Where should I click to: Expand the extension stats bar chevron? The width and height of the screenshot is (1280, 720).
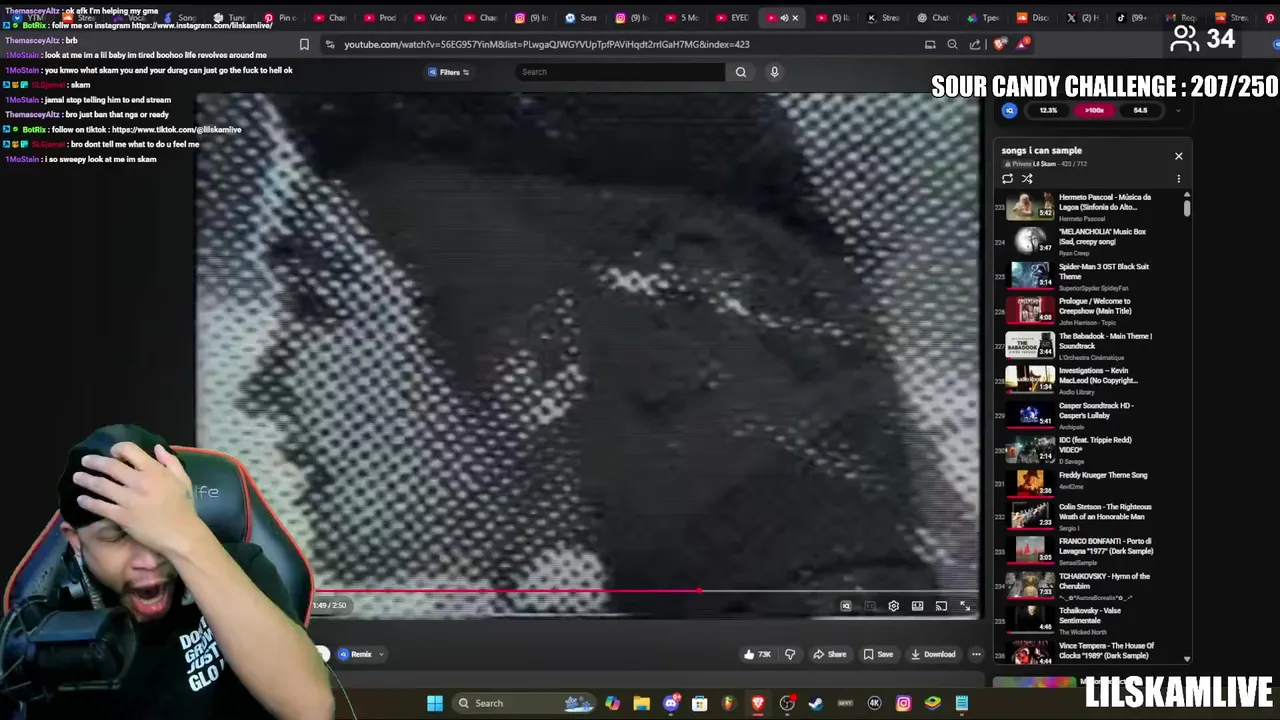click(x=1177, y=110)
